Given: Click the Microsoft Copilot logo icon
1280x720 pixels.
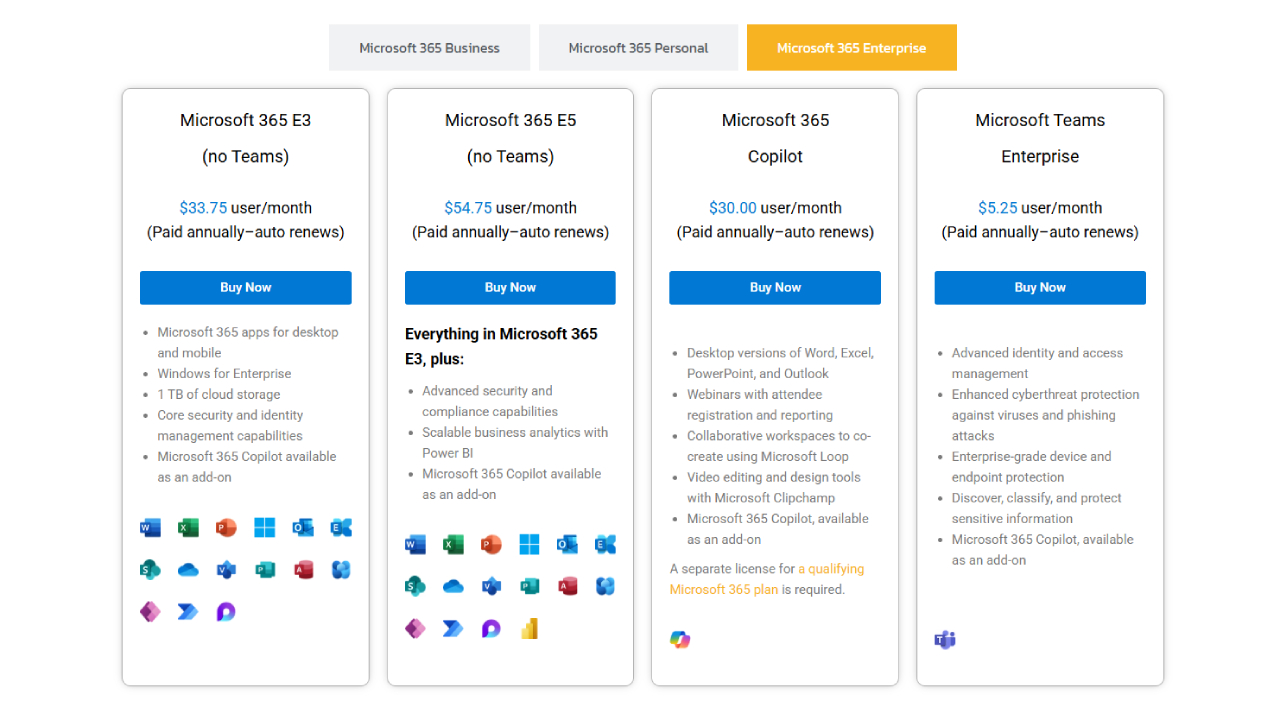Looking at the screenshot, I should 680,640.
